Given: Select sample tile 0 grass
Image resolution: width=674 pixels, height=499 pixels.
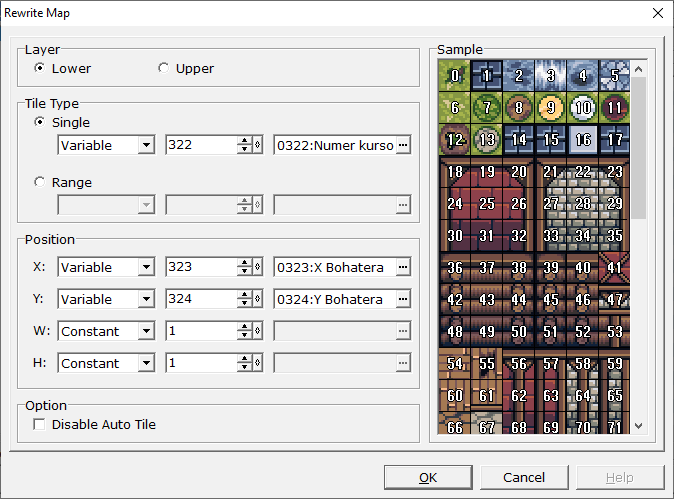Looking at the screenshot, I should click(x=454, y=76).
